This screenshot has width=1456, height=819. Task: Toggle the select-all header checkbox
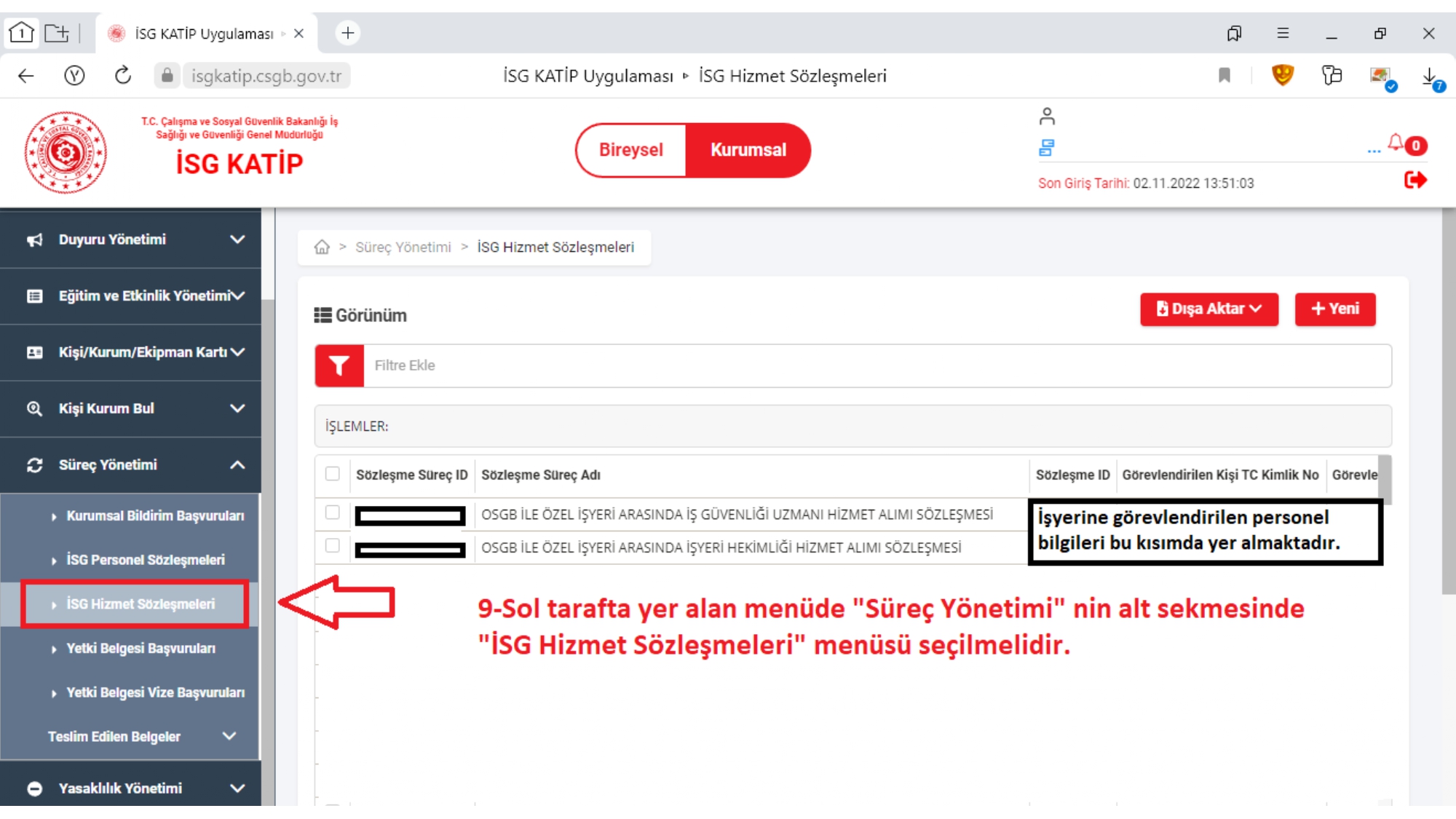tap(333, 474)
